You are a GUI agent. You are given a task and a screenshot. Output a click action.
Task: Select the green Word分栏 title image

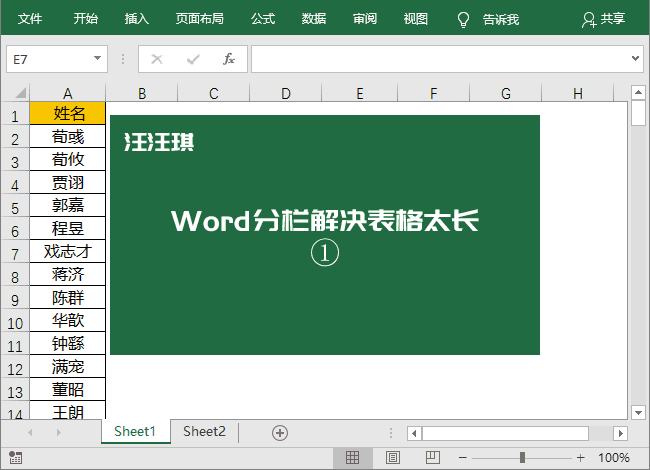pos(325,235)
